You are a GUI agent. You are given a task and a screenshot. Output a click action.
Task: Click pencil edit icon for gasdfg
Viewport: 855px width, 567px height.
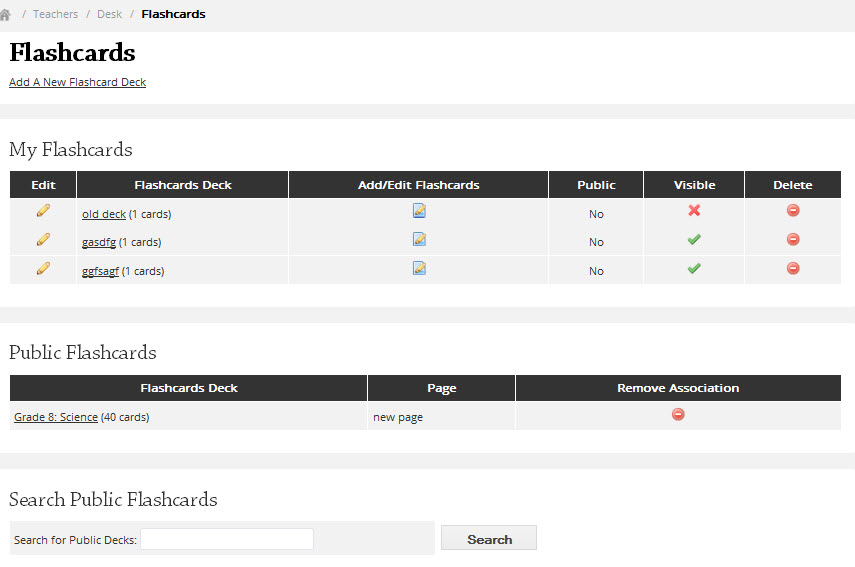pyautogui.click(x=43, y=239)
